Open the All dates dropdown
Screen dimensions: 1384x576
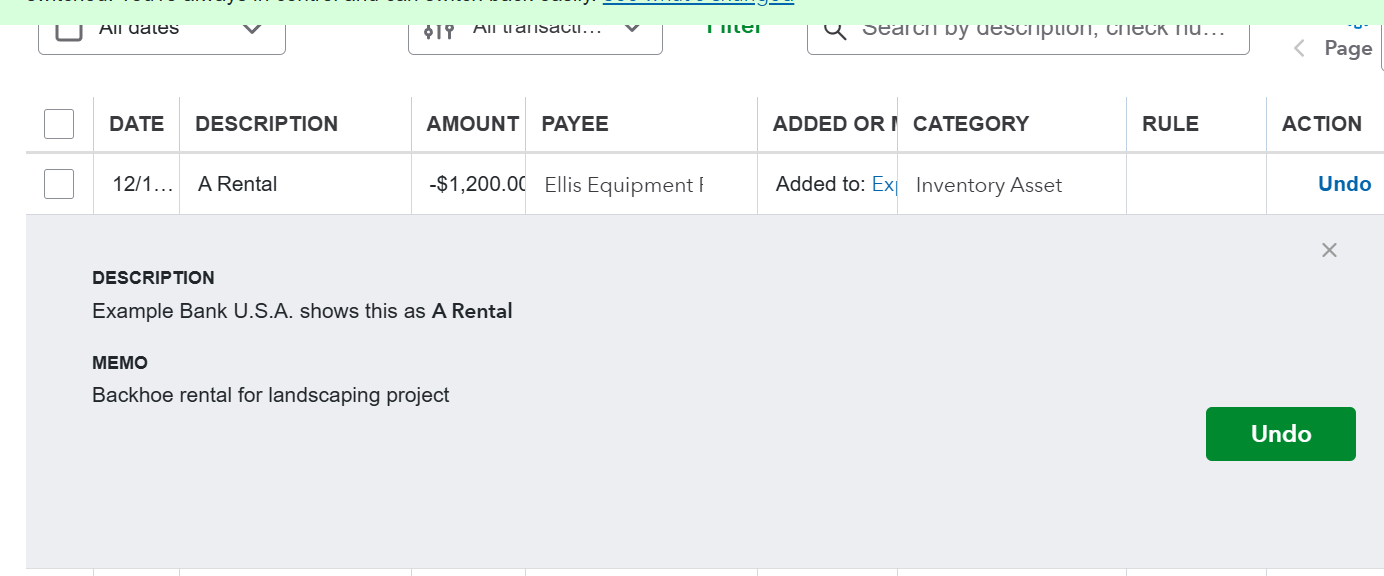coord(252,29)
